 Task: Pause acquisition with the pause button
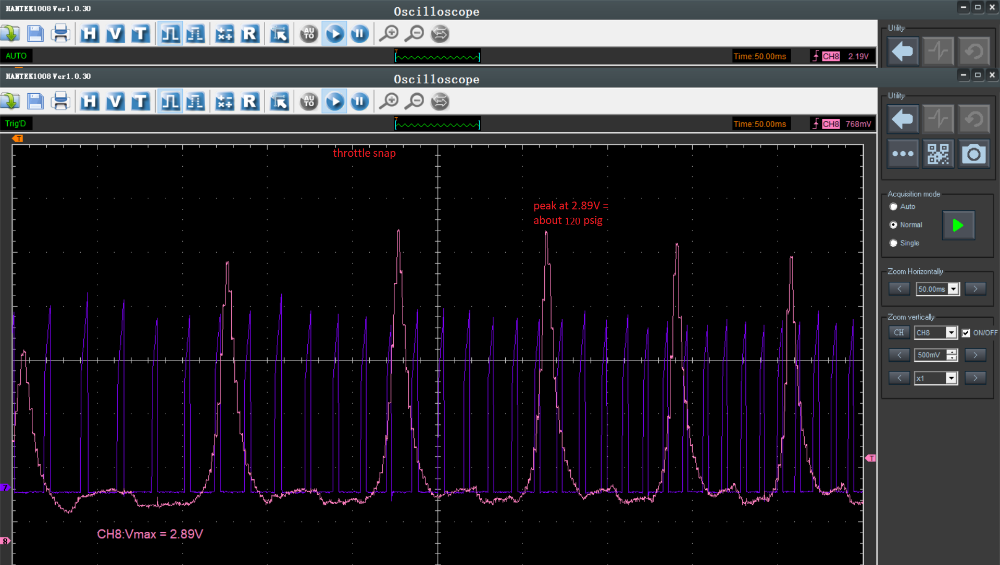pos(360,101)
